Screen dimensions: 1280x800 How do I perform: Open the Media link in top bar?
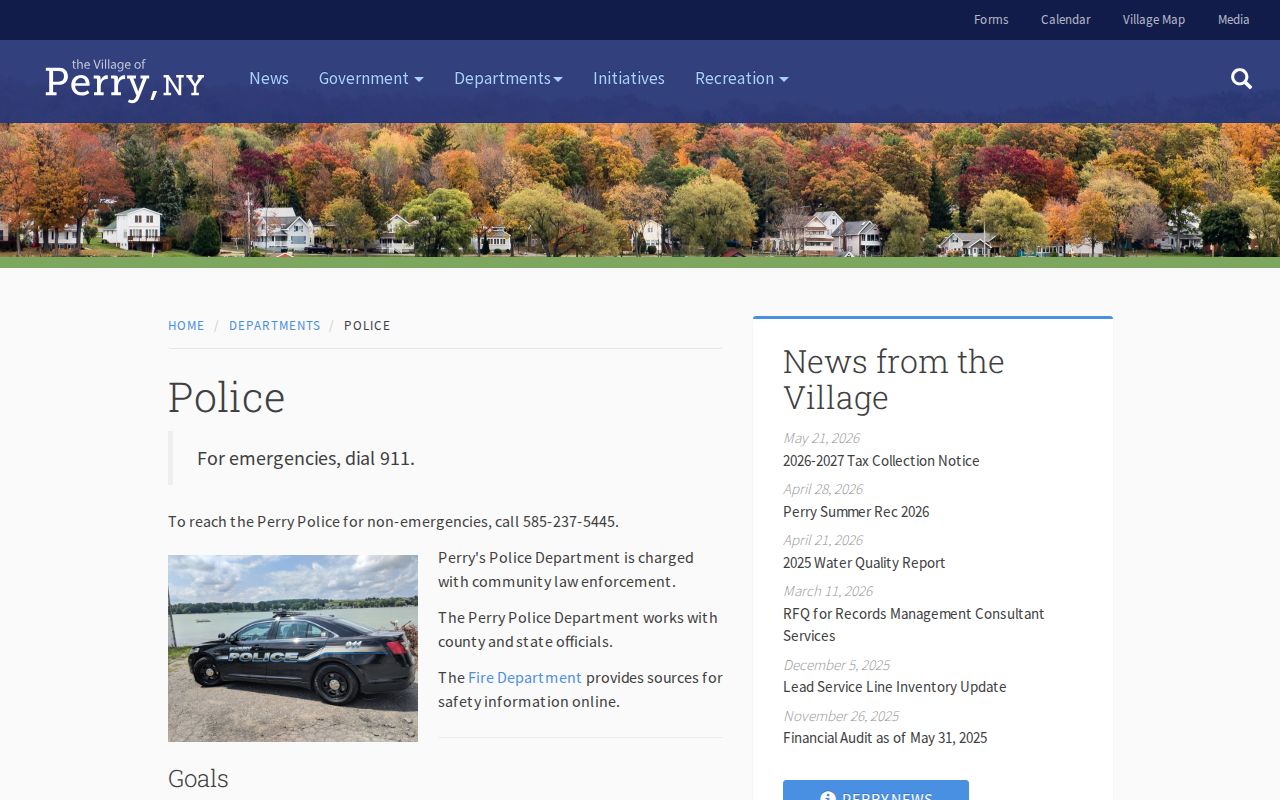(1234, 20)
